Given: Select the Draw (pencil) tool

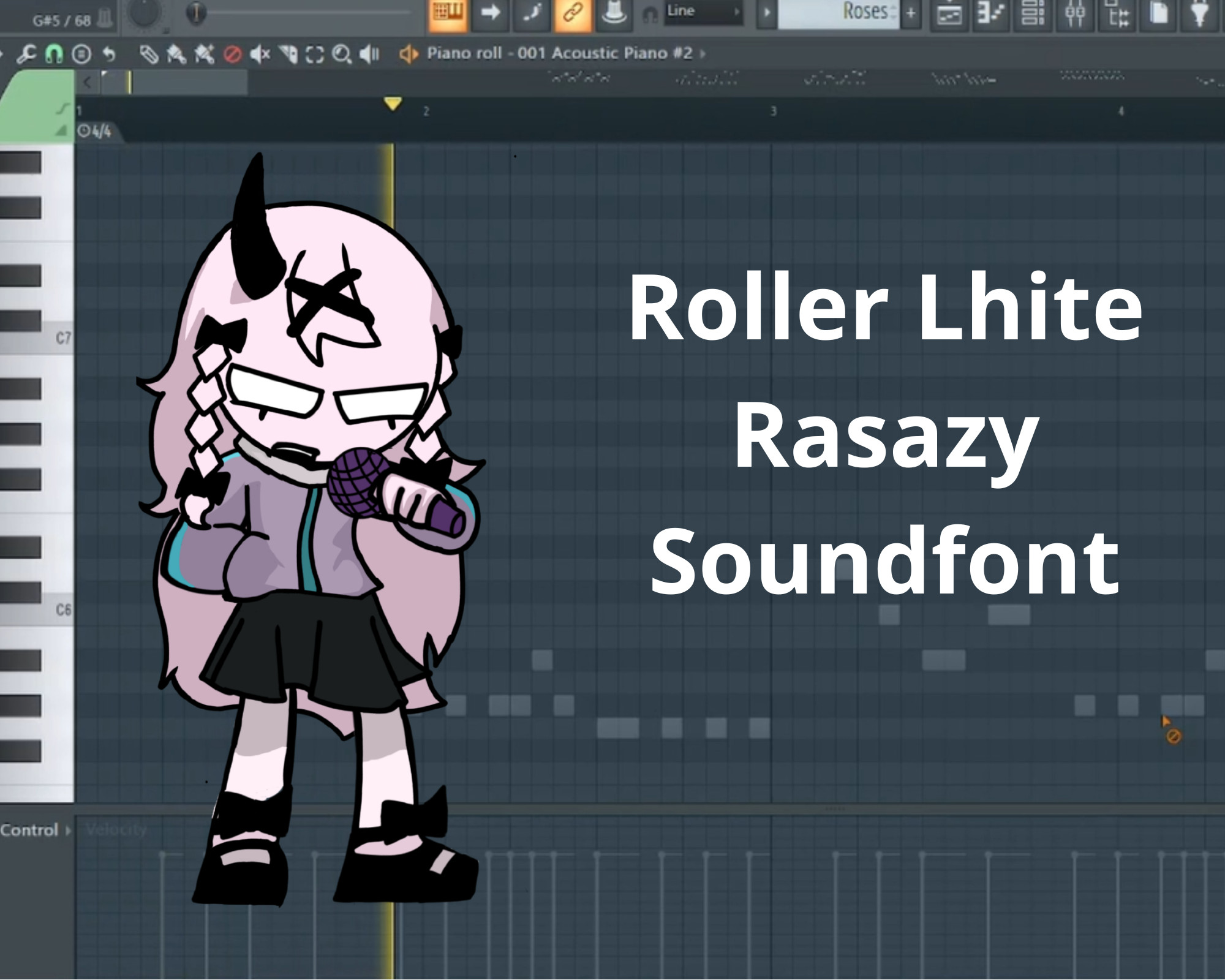Looking at the screenshot, I should [x=149, y=54].
